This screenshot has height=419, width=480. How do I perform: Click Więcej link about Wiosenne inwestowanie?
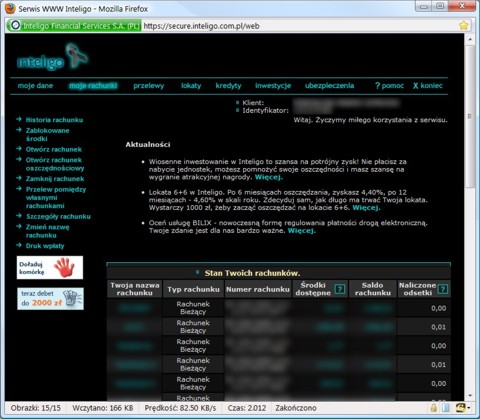point(268,177)
